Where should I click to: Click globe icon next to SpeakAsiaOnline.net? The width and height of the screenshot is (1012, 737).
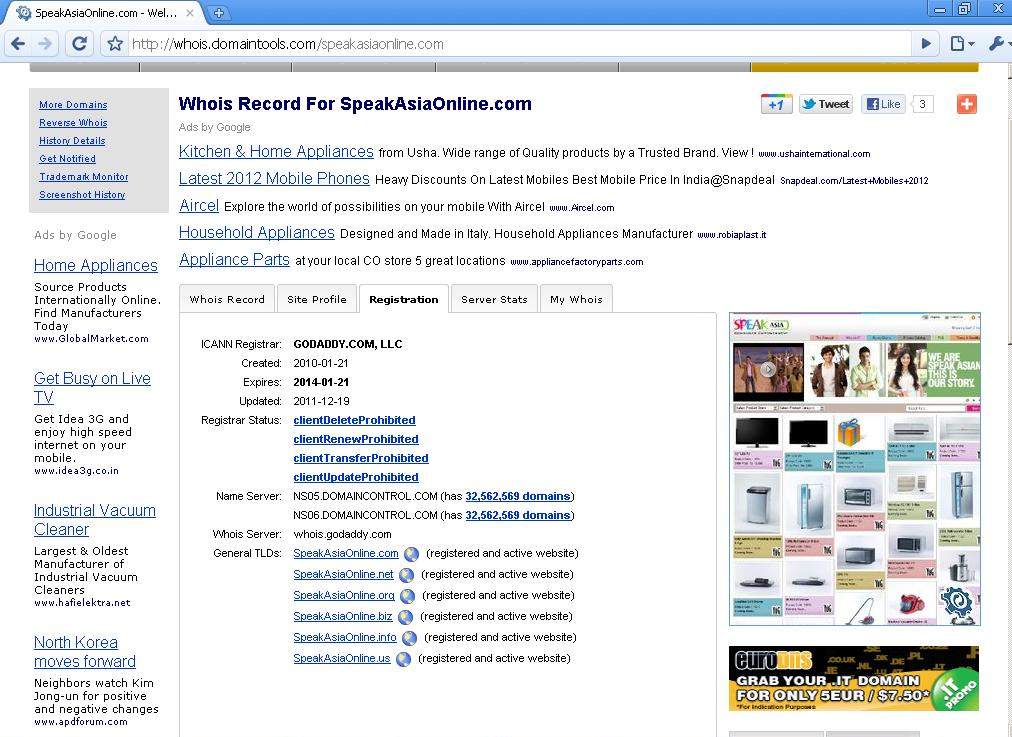point(407,574)
